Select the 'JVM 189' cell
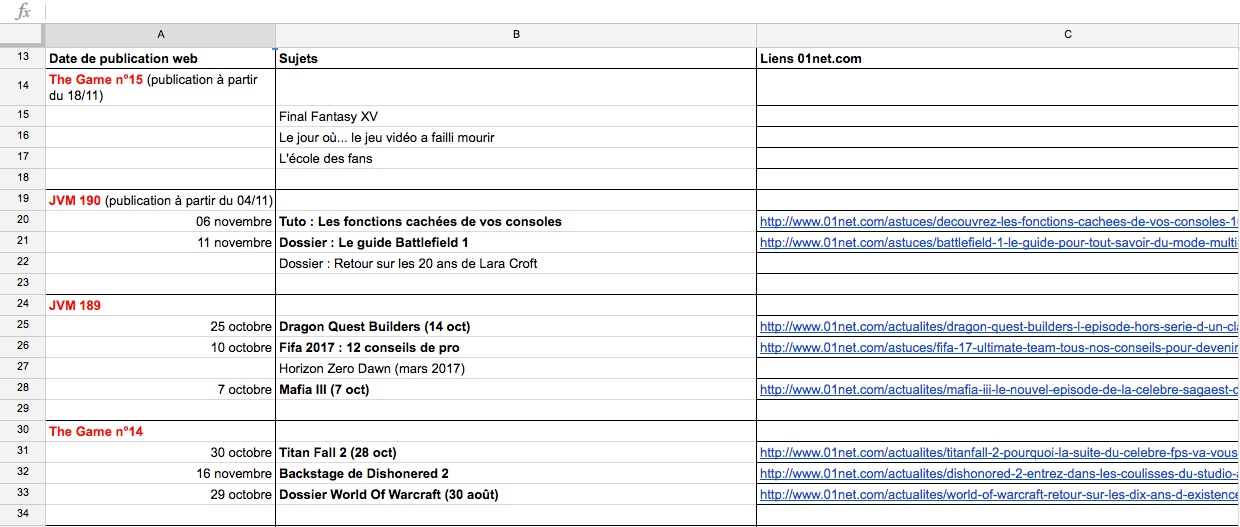Viewport: 1240px width, 527px height. pyautogui.click(x=161, y=305)
